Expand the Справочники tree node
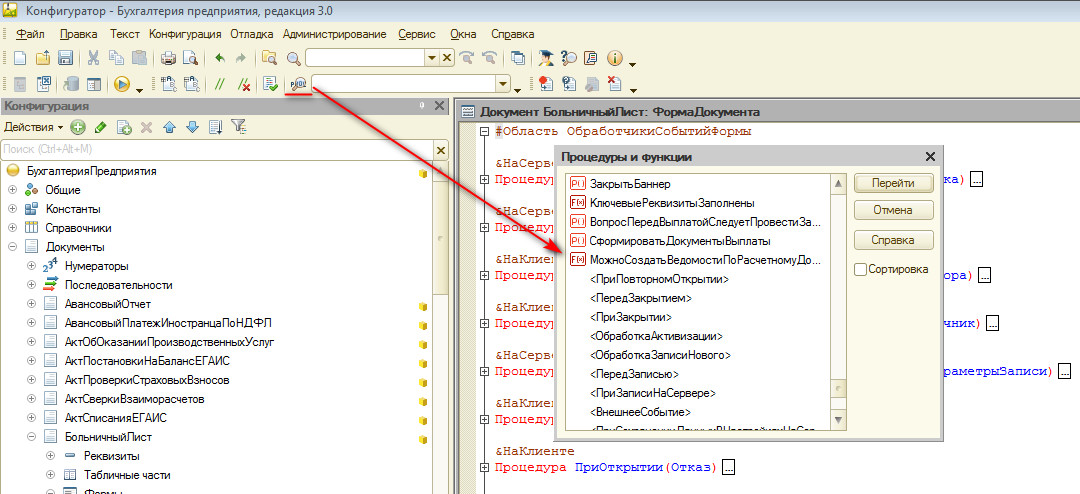 tap(13, 227)
